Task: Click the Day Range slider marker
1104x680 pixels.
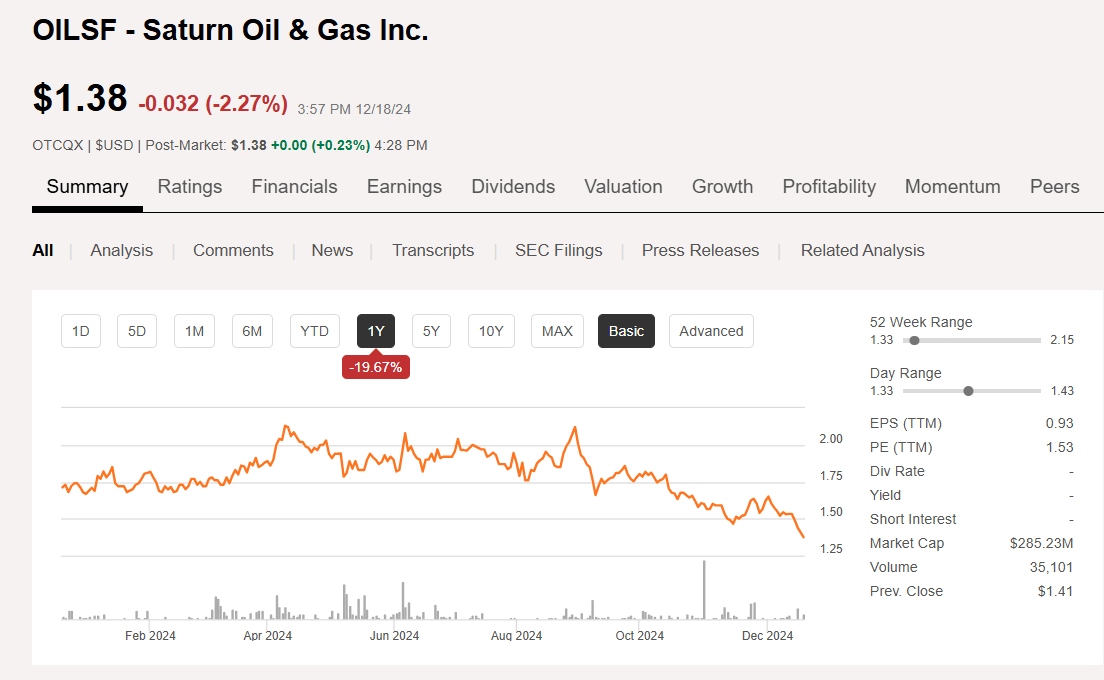Action: coord(968,390)
